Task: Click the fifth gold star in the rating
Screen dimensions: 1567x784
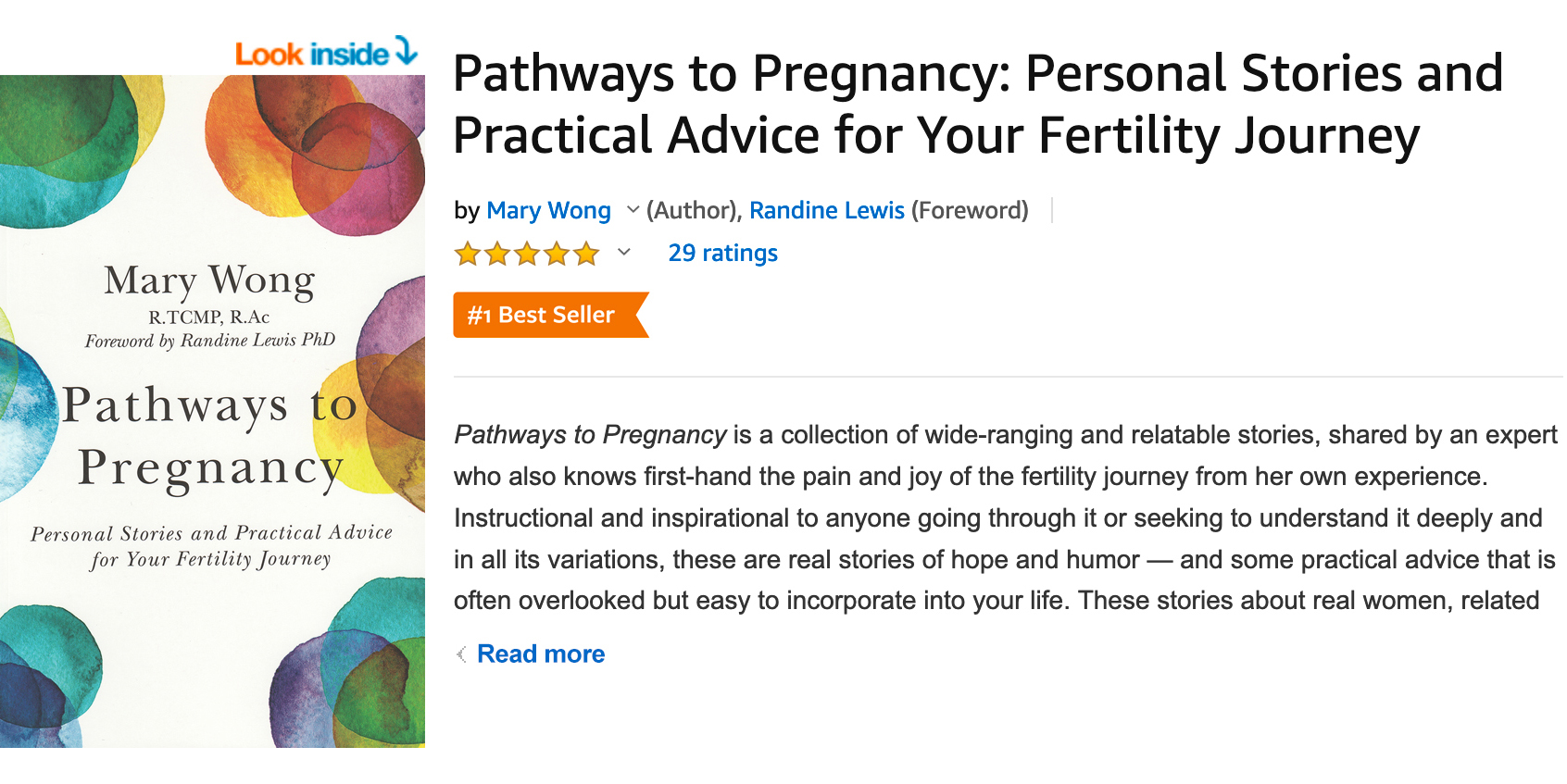Action: [x=588, y=253]
